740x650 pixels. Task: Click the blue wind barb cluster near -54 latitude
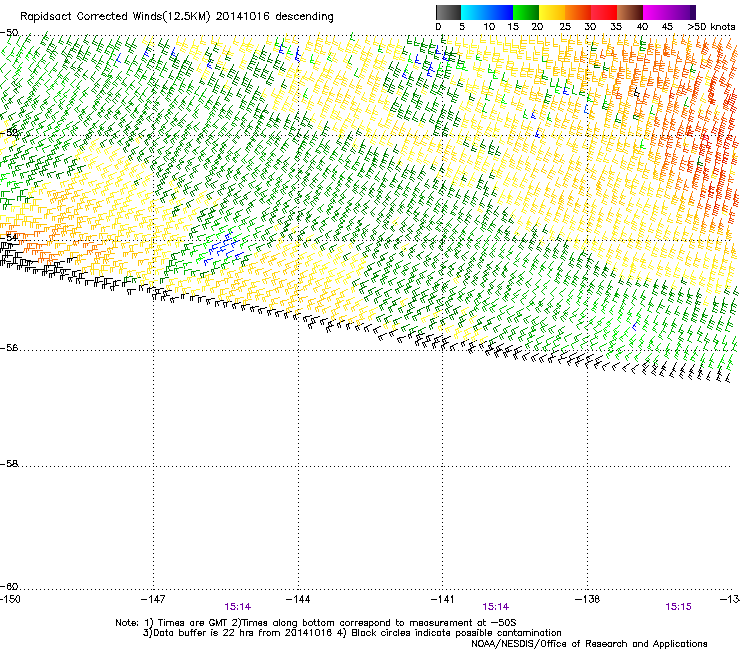click(223, 248)
